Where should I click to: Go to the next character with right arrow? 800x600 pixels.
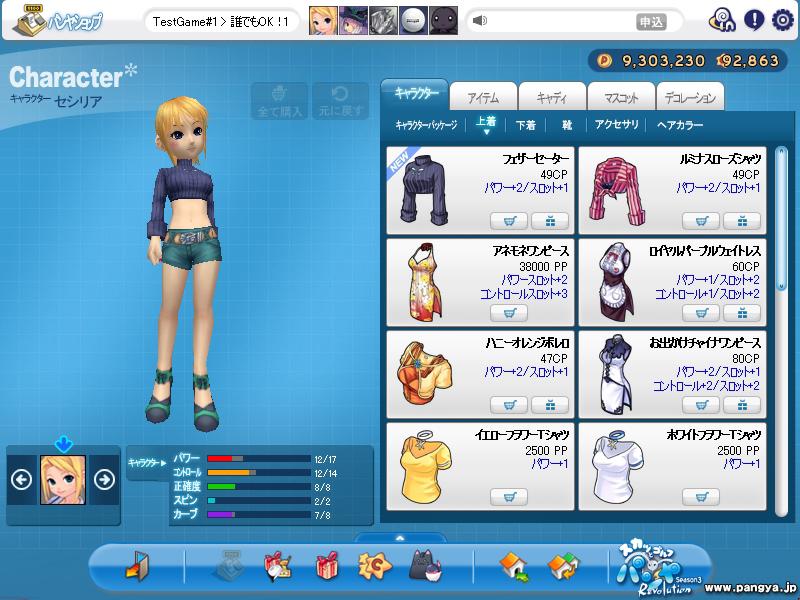pyautogui.click(x=104, y=480)
